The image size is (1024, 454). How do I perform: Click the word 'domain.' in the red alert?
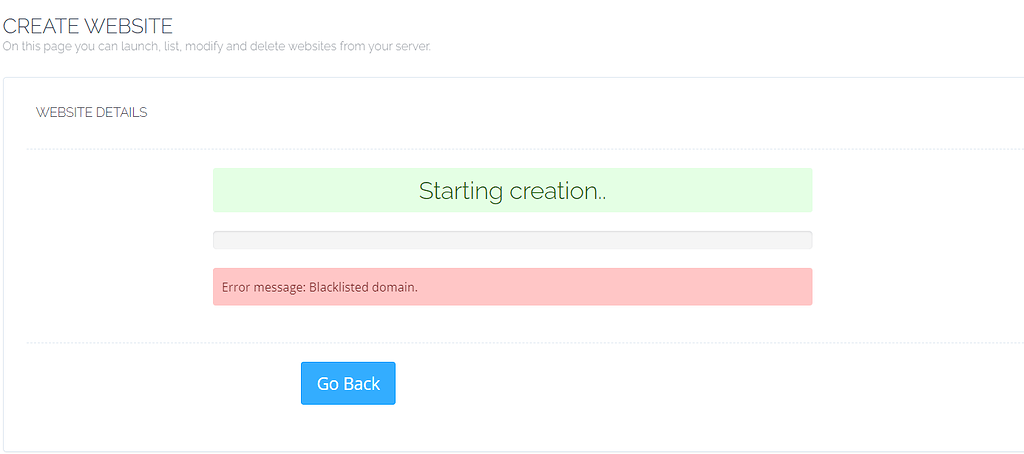(x=394, y=287)
